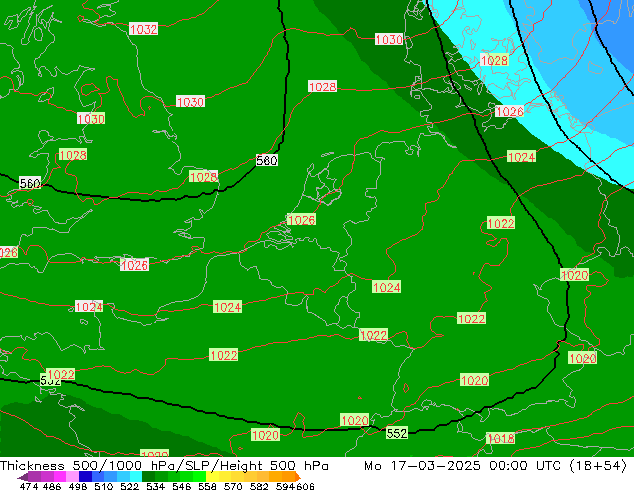
Task: Pick the bright yellow legend swatch
Action: point(212,476)
